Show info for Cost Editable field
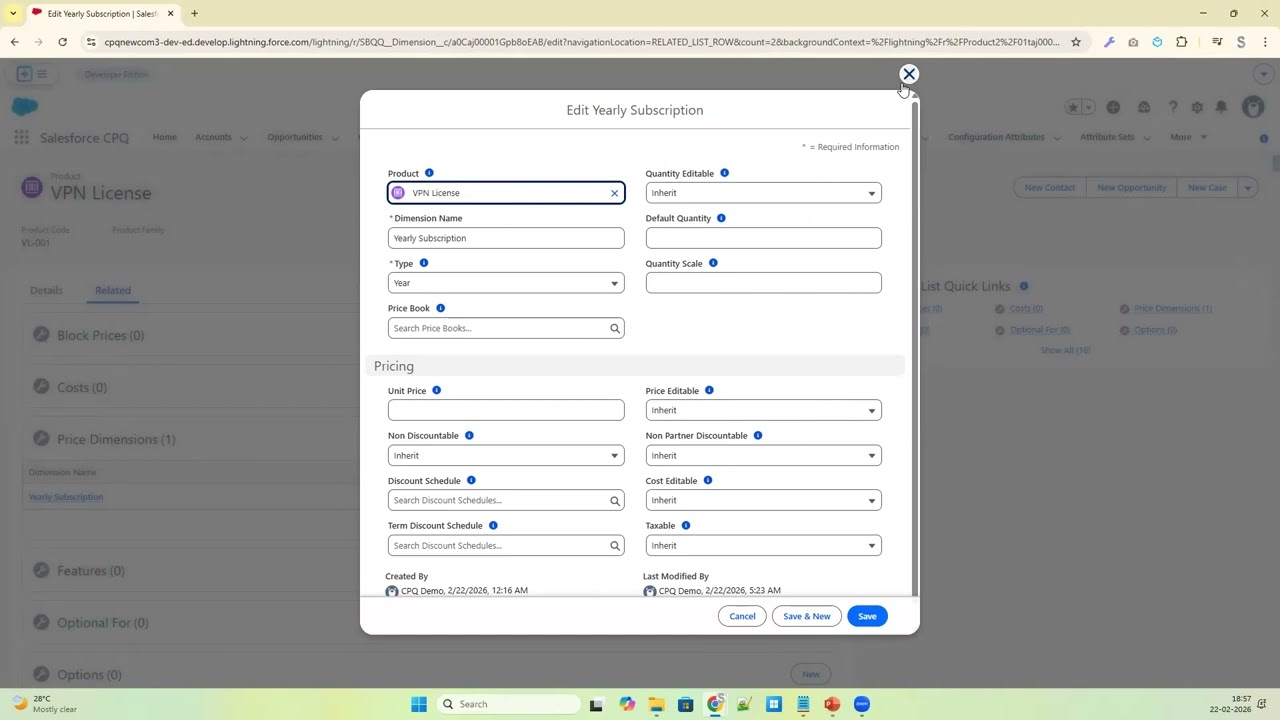 click(707, 480)
